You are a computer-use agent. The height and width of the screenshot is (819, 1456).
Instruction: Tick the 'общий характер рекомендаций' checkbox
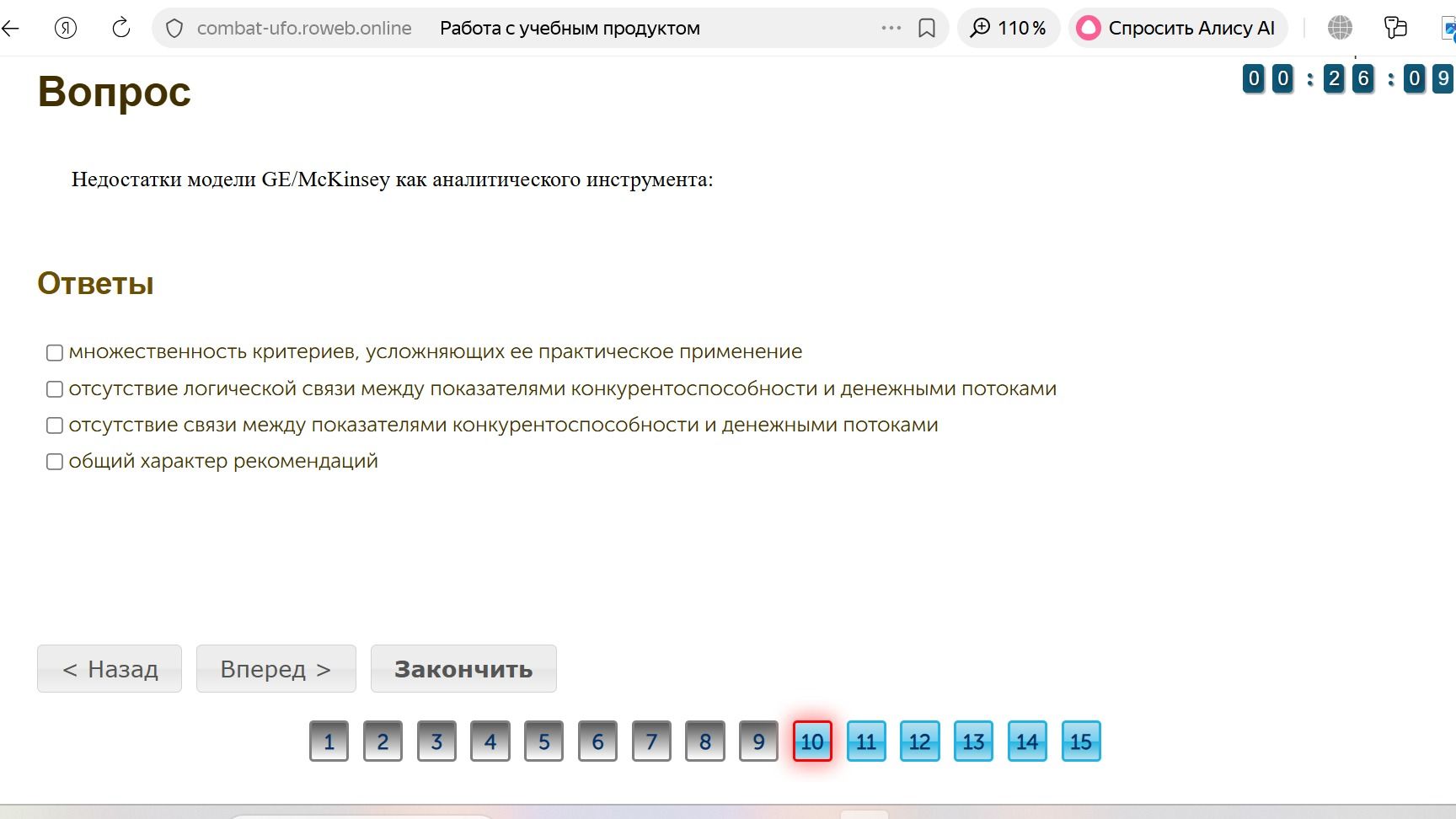[x=55, y=462]
